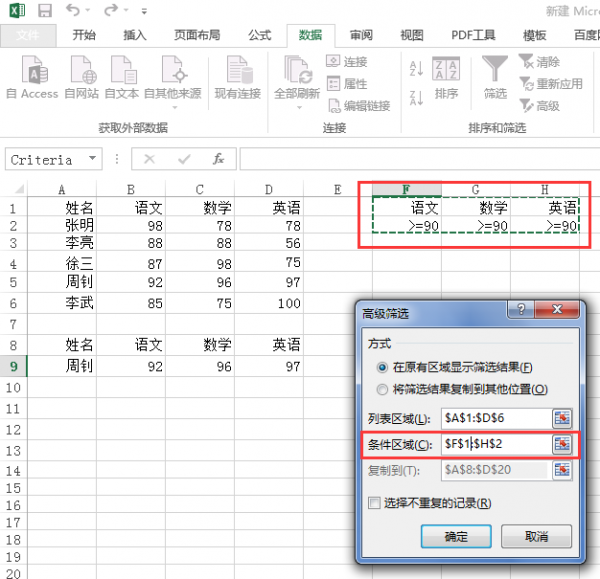The height and width of the screenshot is (579, 600).
Task: Switch to the 视图 tab
Action: [x=412, y=35]
